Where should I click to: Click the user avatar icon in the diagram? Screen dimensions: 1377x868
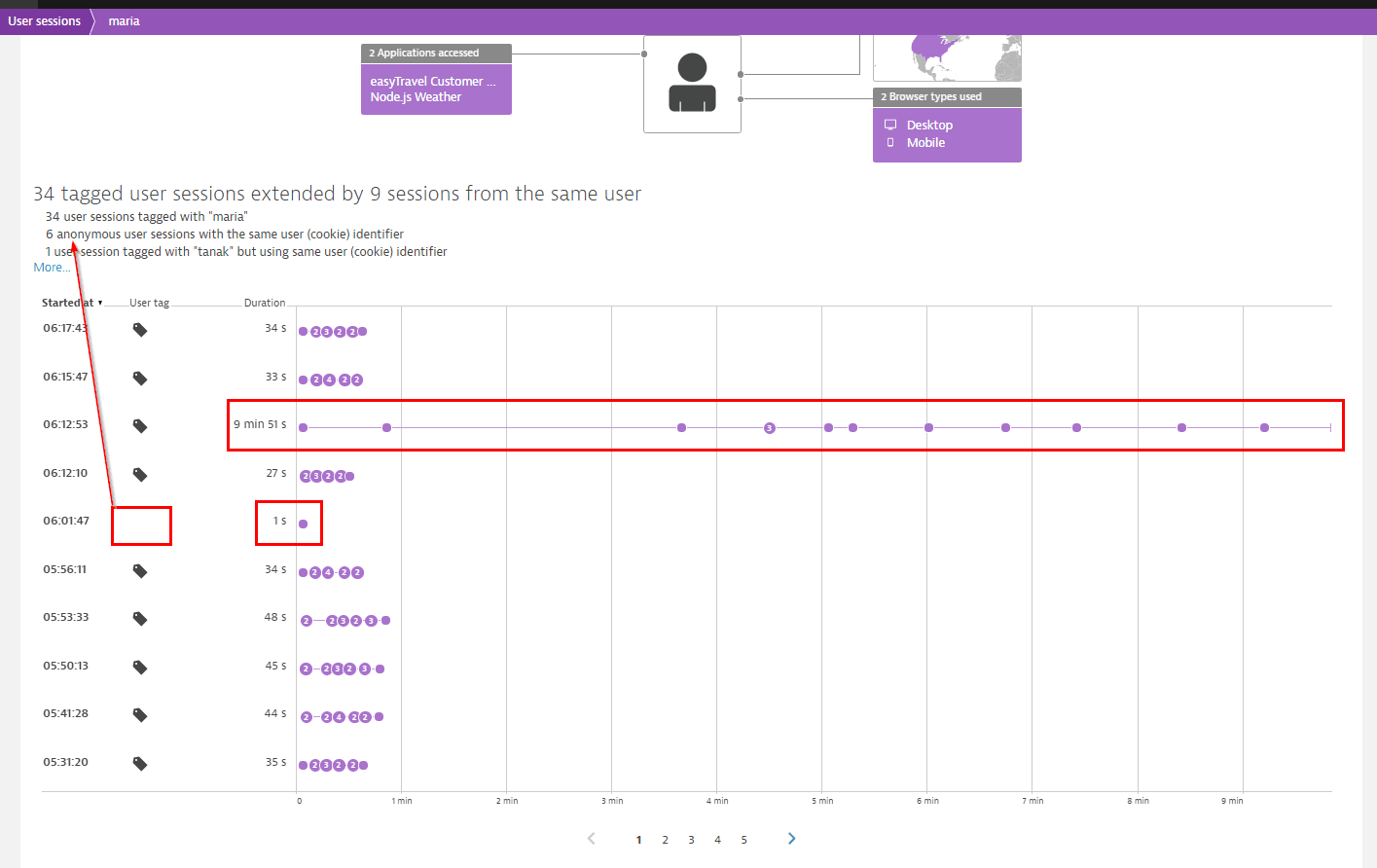692,83
